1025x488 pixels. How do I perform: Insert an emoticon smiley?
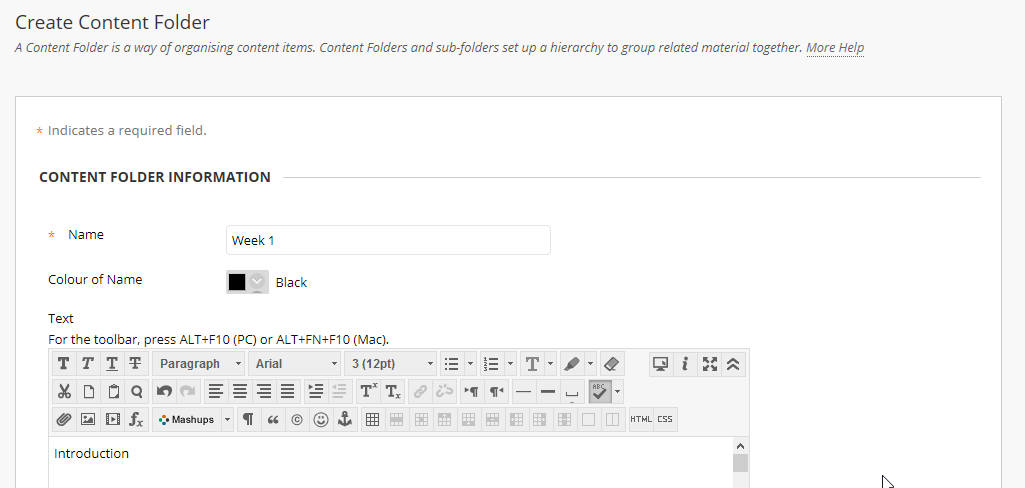pyautogui.click(x=320, y=419)
